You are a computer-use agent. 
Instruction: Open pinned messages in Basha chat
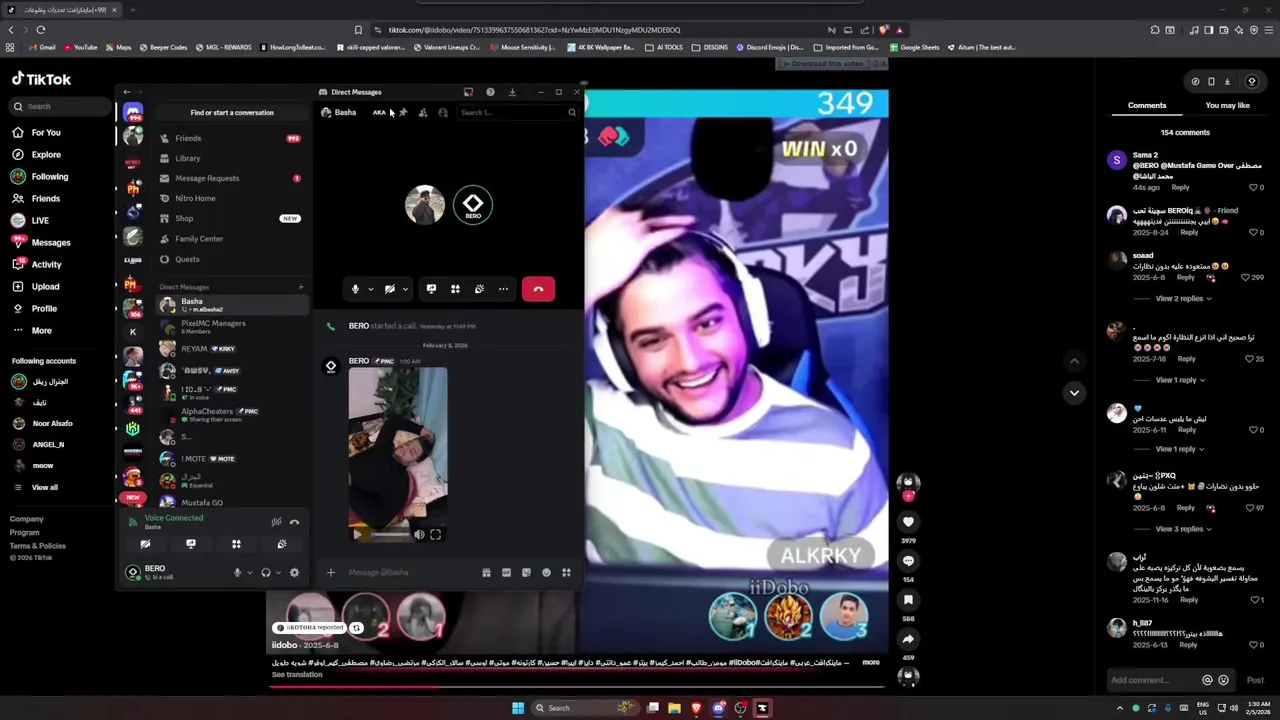(403, 112)
